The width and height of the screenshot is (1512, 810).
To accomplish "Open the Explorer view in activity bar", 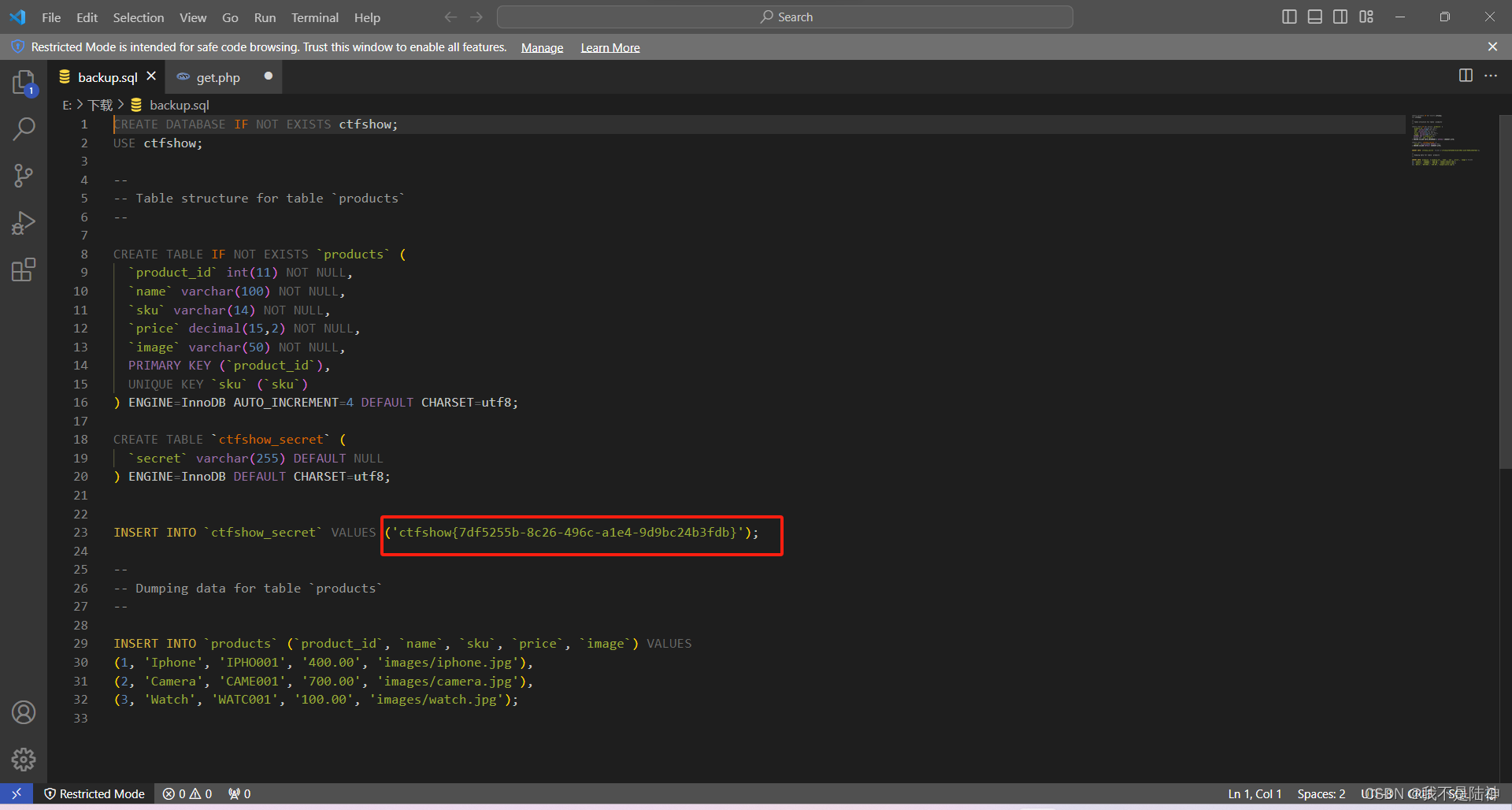I will pyautogui.click(x=24, y=83).
